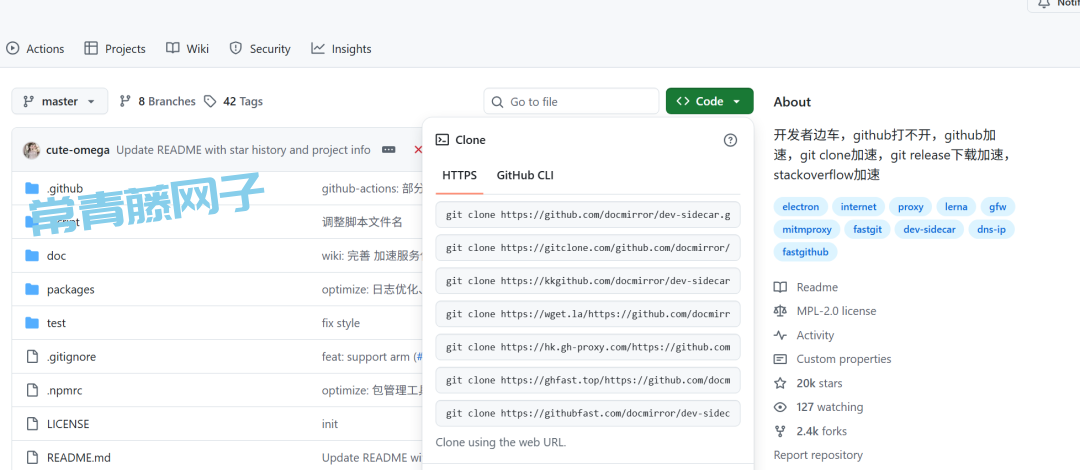Click the MPL-2.0 license scale icon
1080x470 pixels.
(x=780, y=311)
